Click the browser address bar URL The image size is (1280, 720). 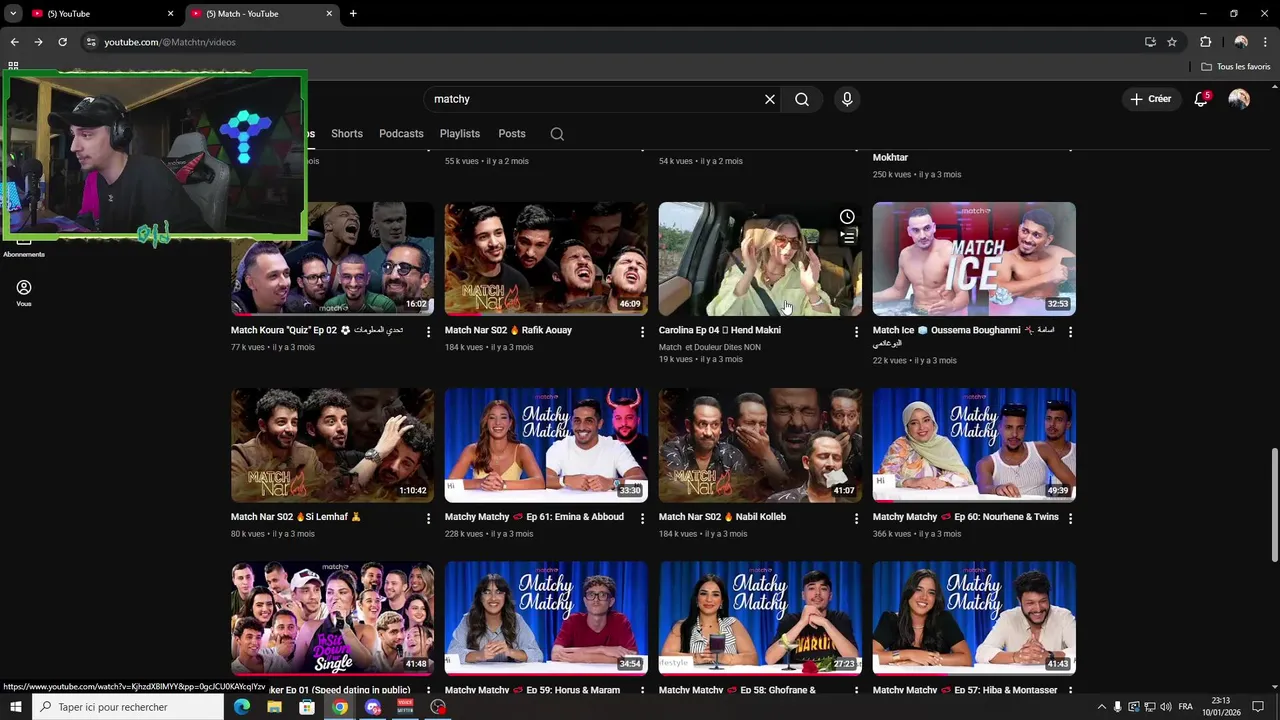(x=170, y=42)
